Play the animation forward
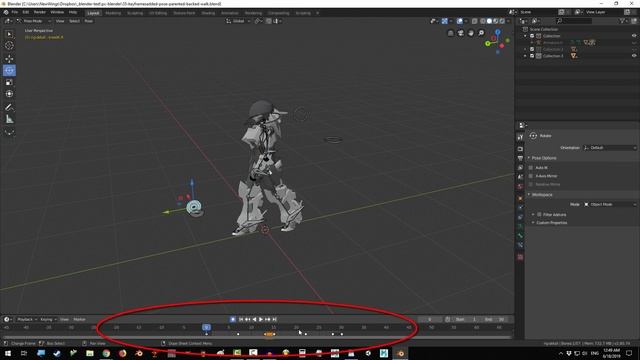The width and height of the screenshot is (640, 360). point(261,319)
